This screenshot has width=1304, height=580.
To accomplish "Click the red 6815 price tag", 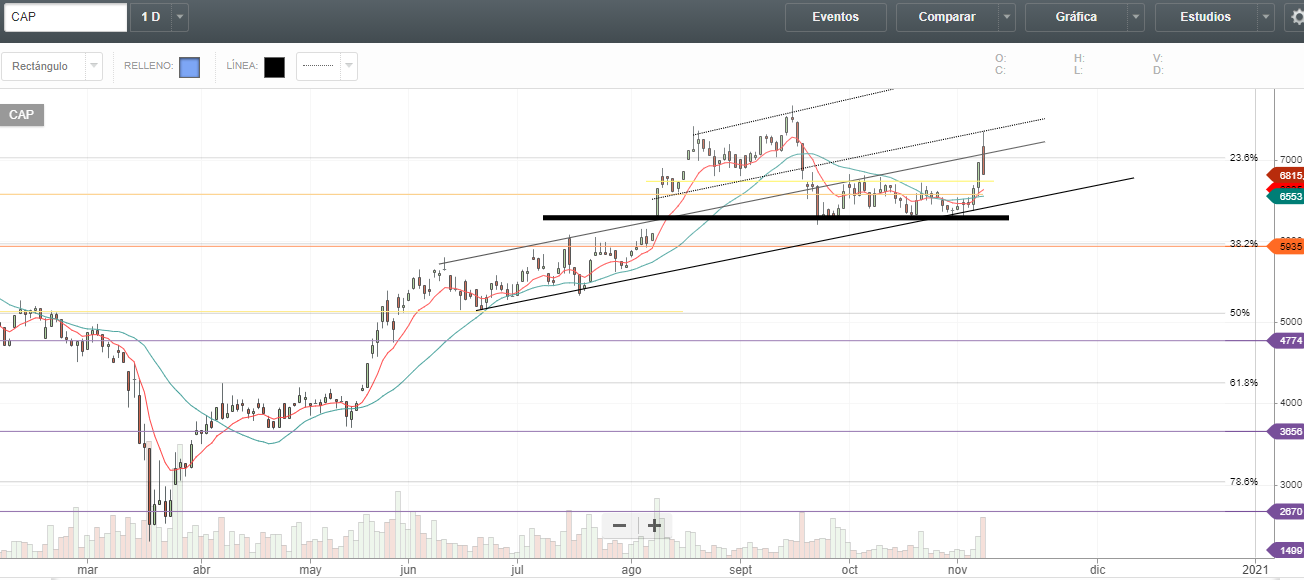I will click(x=1286, y=175).
